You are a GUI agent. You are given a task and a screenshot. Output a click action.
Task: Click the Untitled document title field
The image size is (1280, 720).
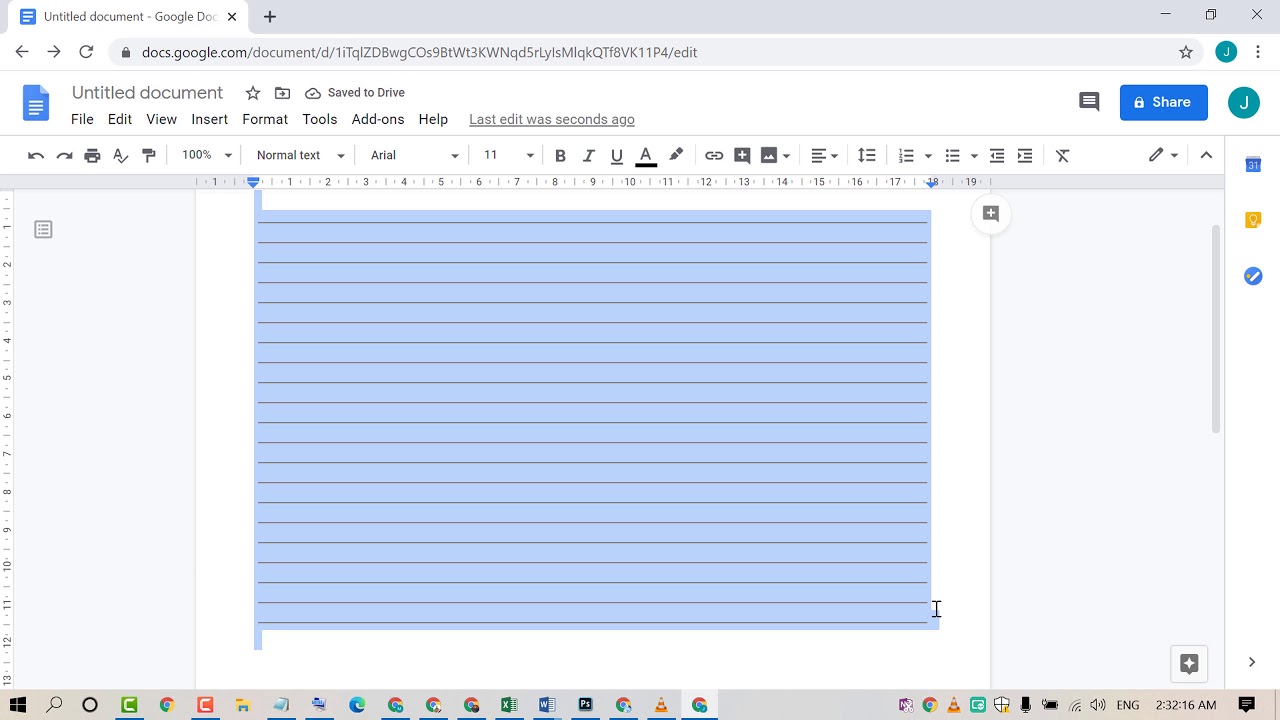coord(147,93)
